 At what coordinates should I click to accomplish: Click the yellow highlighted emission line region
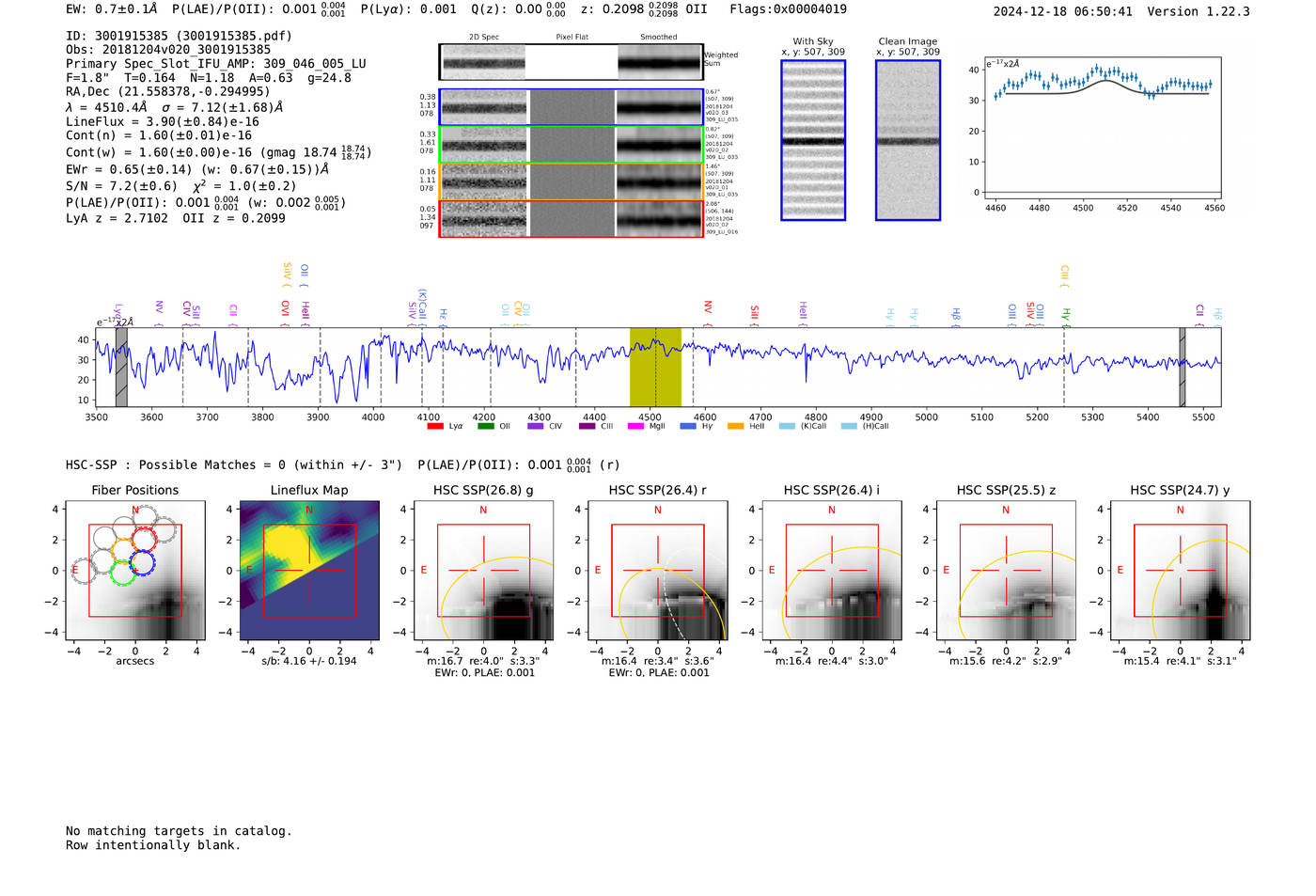click(655, 368)
